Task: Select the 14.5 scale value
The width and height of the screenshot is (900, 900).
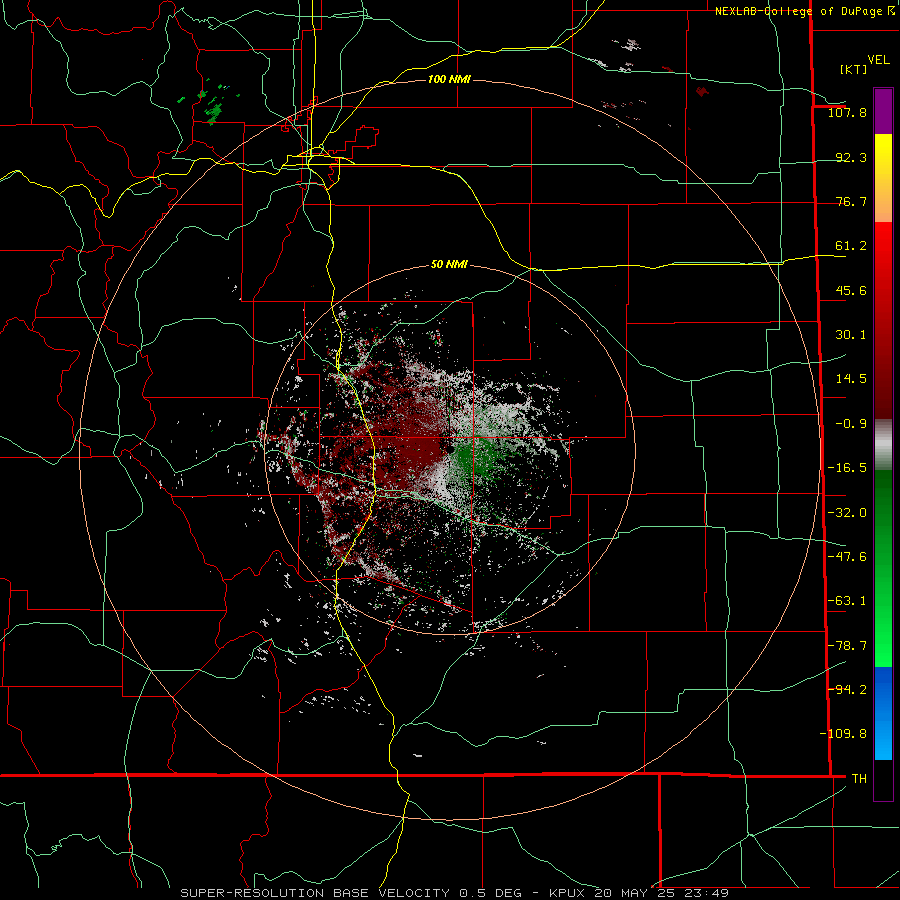Action: click(x=851, y=379)
